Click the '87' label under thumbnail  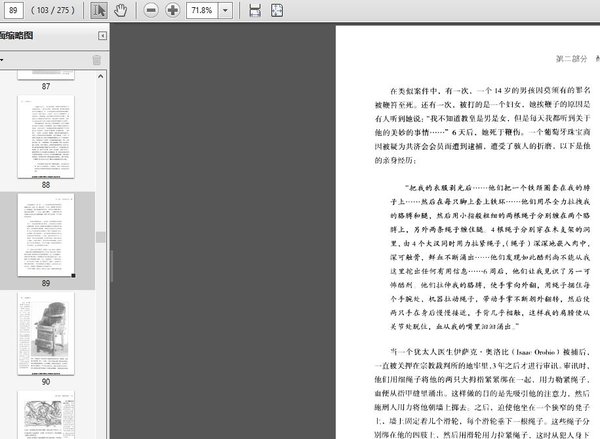[x=46, y=86]
